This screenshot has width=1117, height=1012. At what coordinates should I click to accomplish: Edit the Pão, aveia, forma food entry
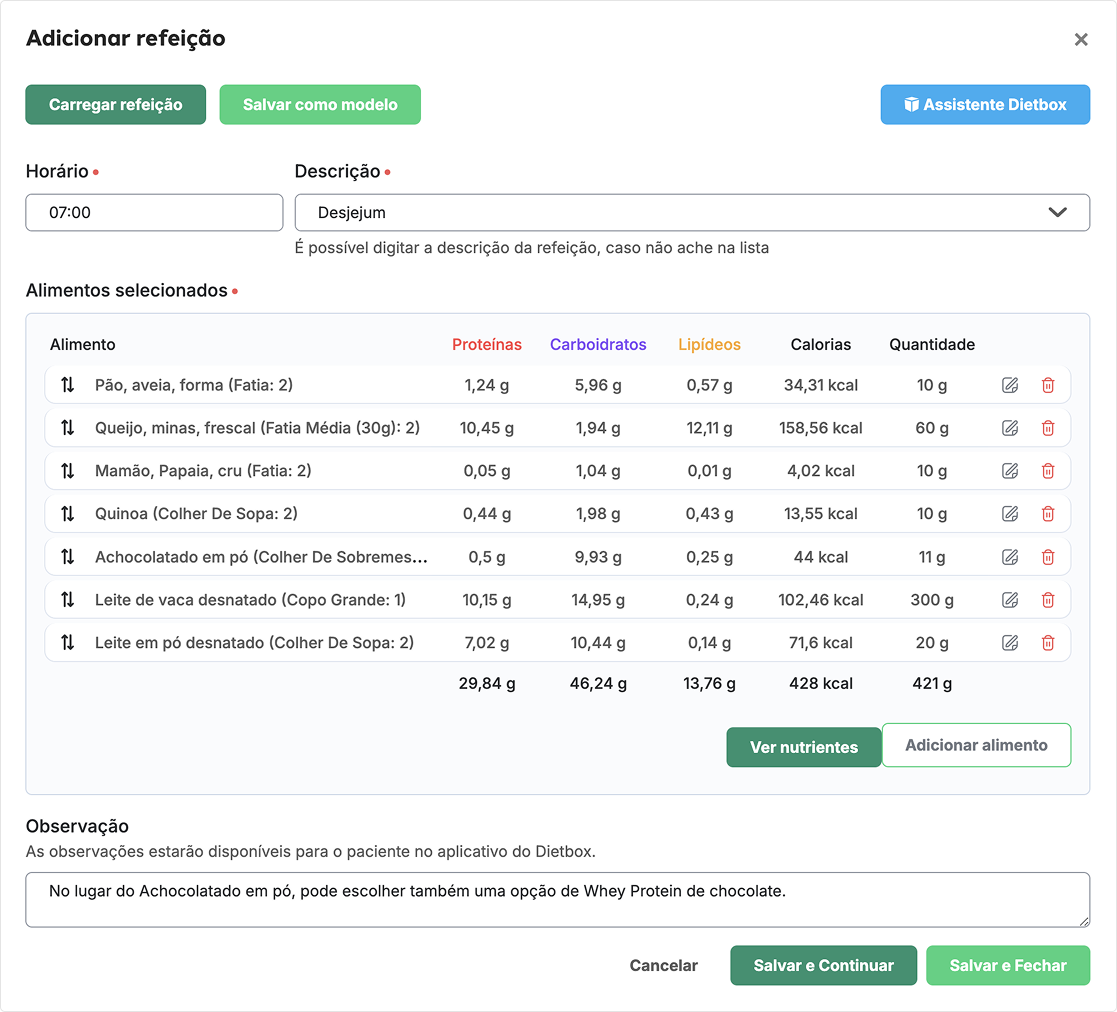point(1010,385)
